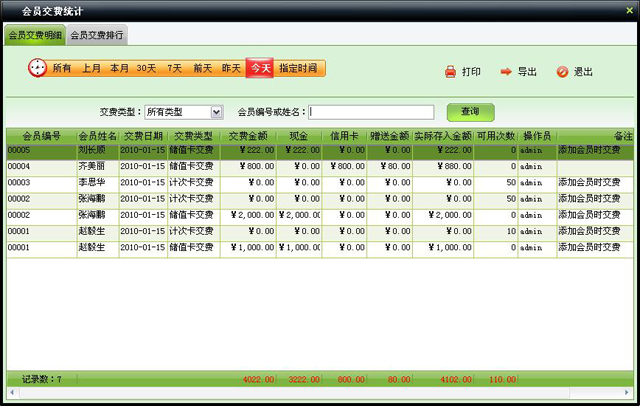This screenshot has height=406, width=640.
Task: Pick the 指定时间 custom time option
Action: [x=299, y=68]
